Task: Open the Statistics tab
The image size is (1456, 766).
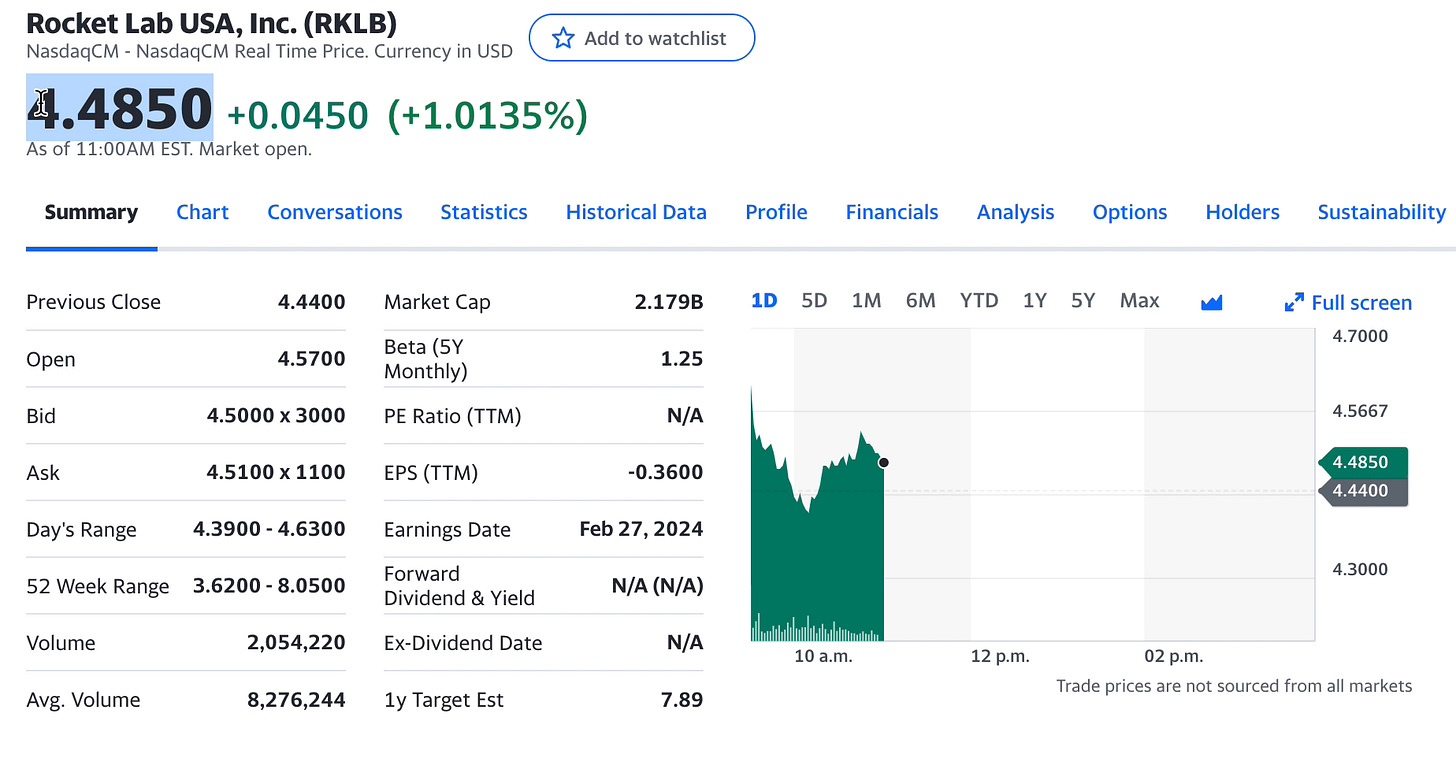Action: [484, 212]
